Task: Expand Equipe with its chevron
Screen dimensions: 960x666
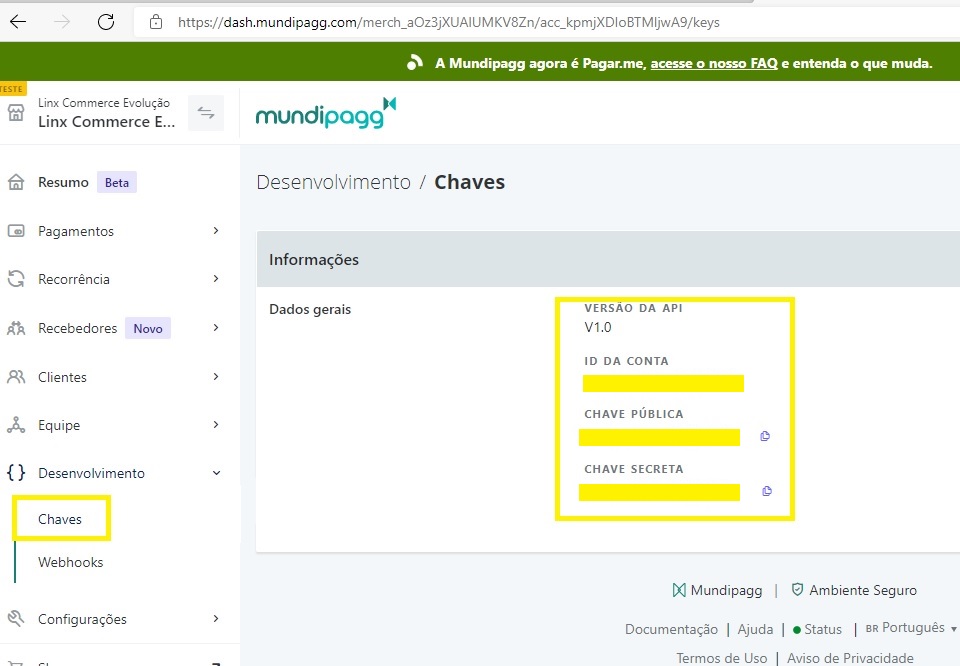Action: click(x=216, y=424)
